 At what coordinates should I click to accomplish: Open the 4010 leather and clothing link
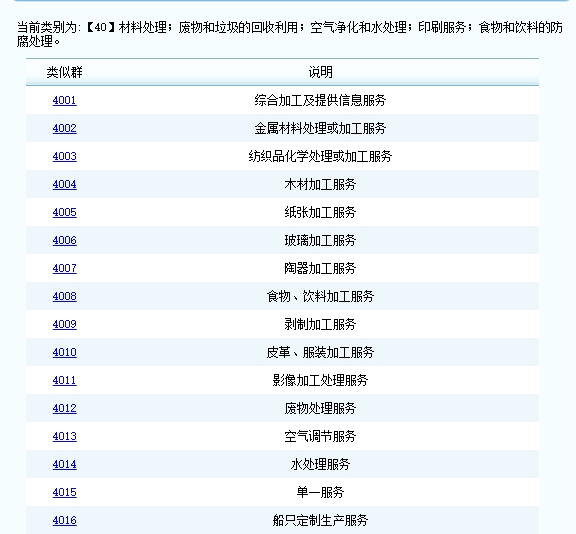[x=64, y=352]
